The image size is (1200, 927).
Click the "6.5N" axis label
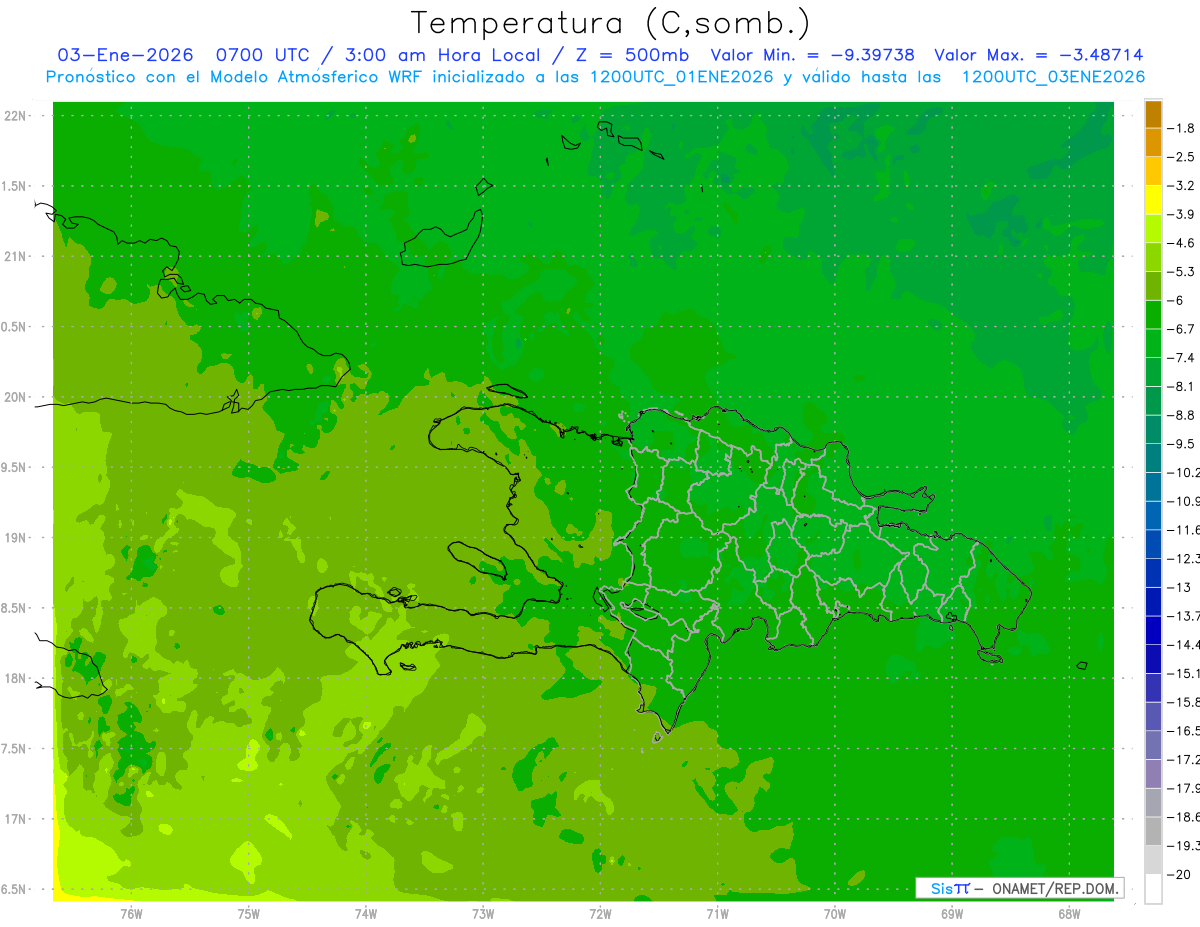[x=14, y=890]
